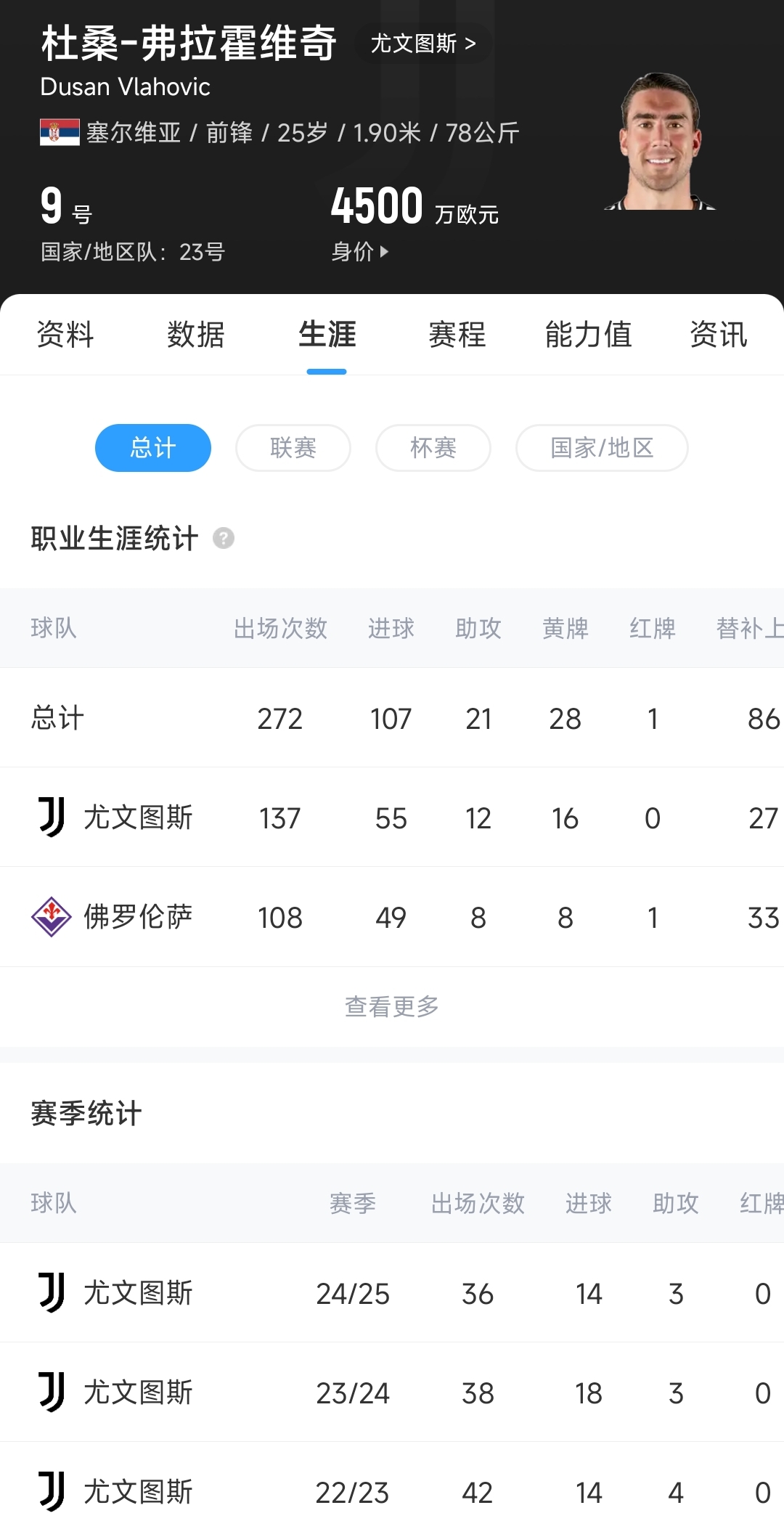The width and height of the screenshot is (784, 1529).
Task: Tap Juventus logo for 23/24 season
Action: (52, 1393)
